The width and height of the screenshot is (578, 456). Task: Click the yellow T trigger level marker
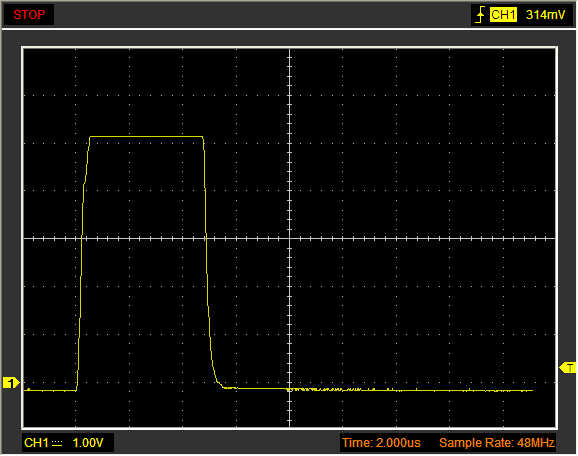[x=568, y=368]
